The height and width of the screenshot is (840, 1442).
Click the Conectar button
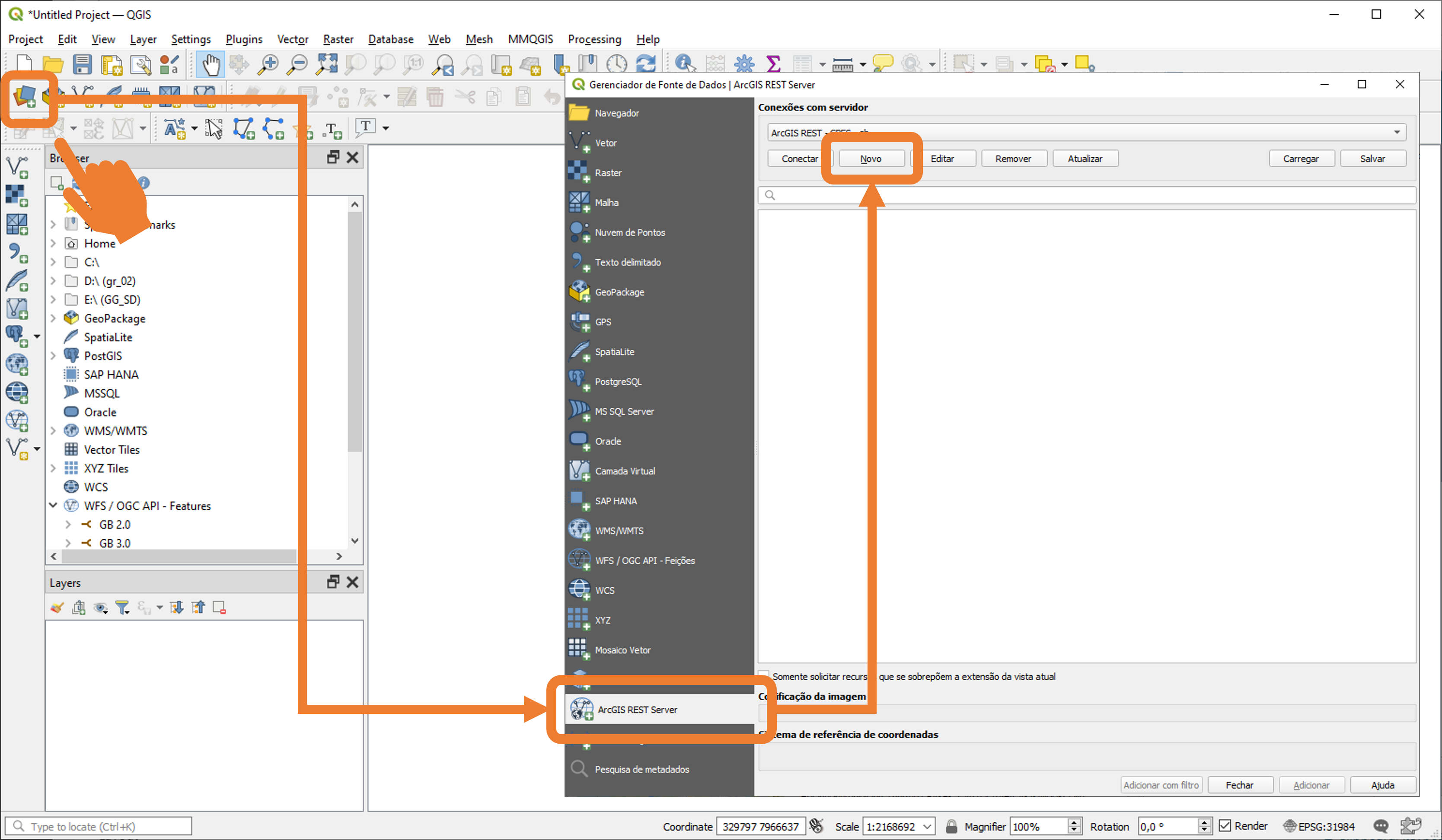point(799,159)
